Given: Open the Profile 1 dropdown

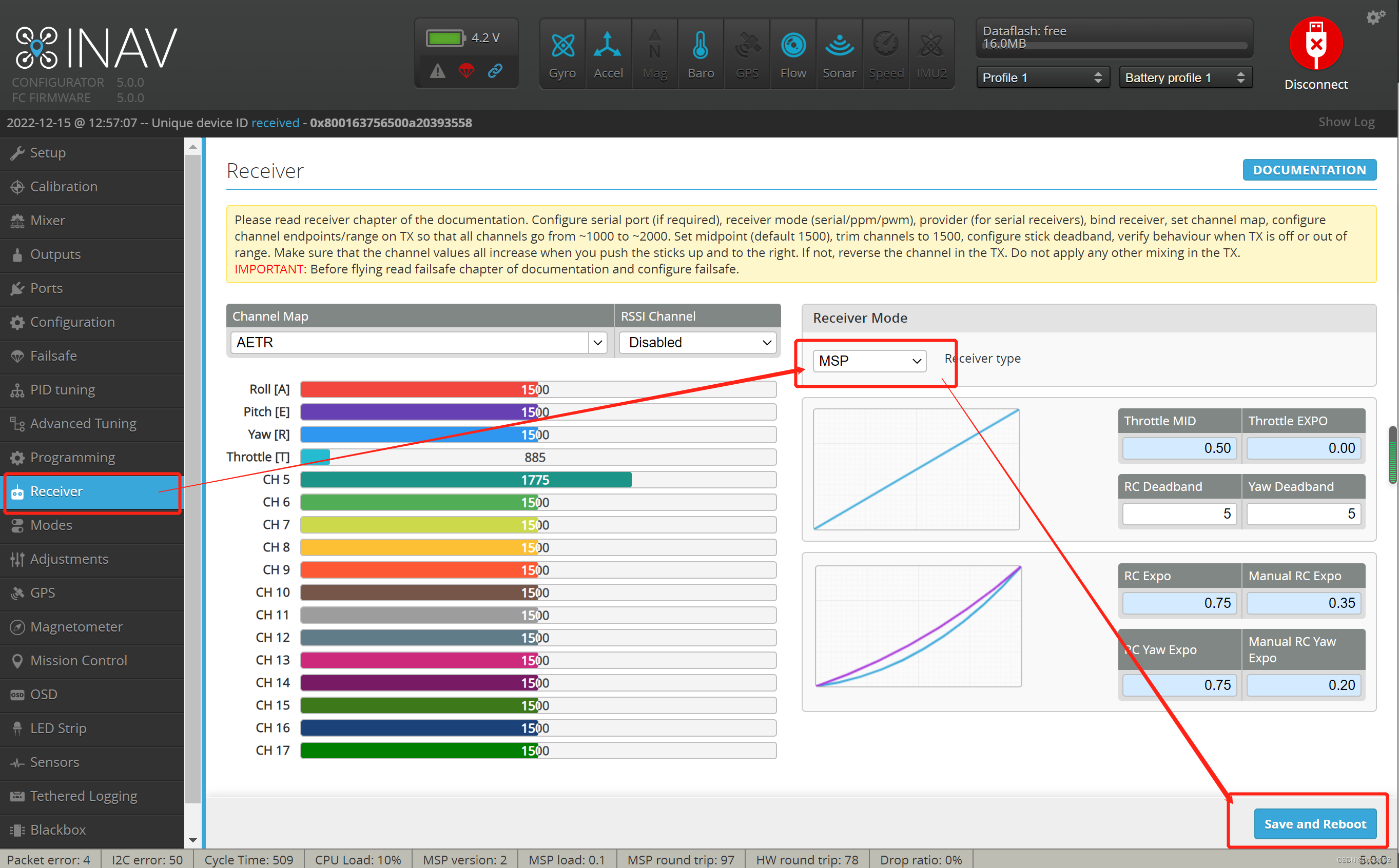Looking at the screenshot, I should (x=1042, y=77).
